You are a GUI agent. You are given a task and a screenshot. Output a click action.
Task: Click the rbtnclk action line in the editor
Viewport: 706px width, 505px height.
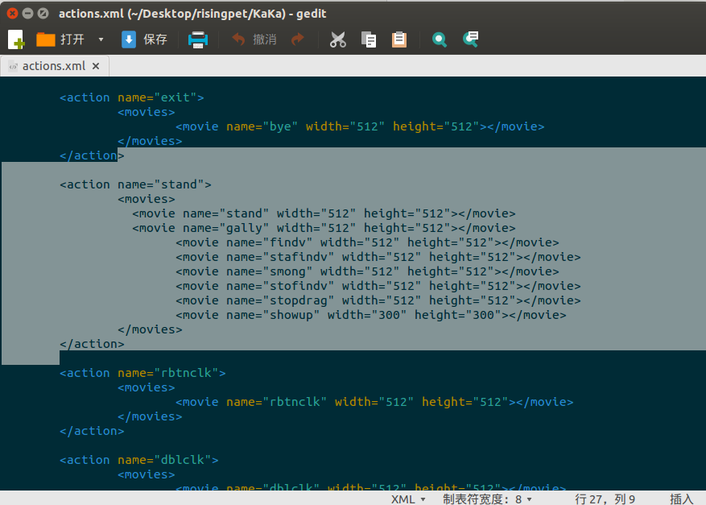[x=143, y=373]
